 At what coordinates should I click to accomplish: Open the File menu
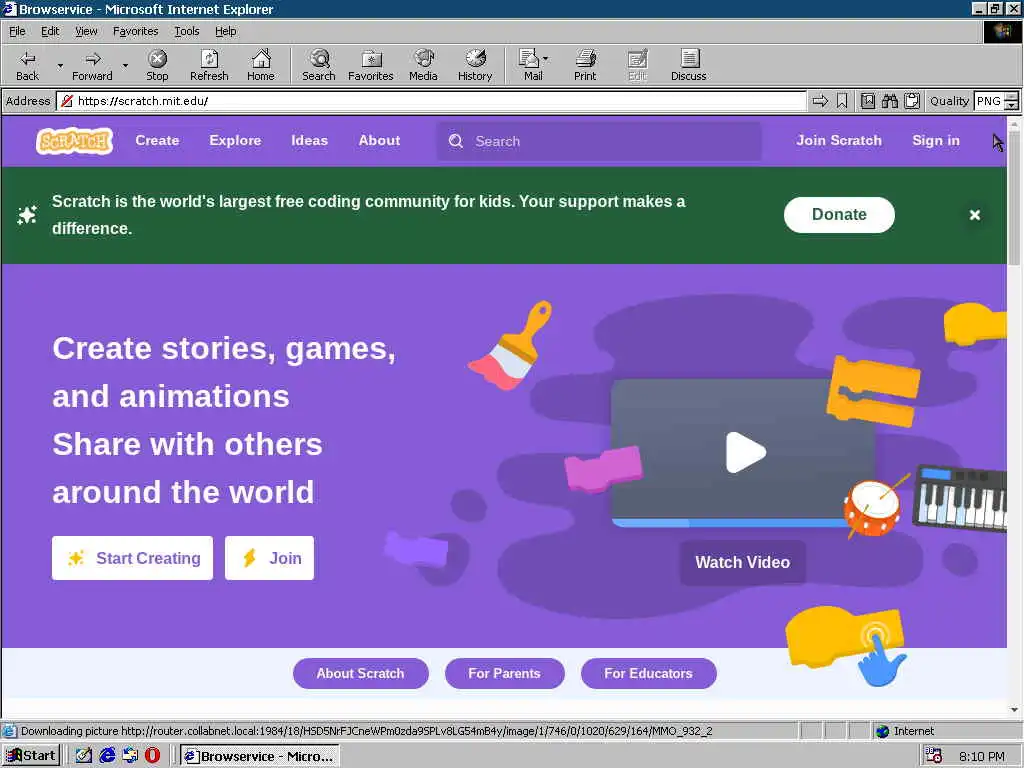[17, 31]
